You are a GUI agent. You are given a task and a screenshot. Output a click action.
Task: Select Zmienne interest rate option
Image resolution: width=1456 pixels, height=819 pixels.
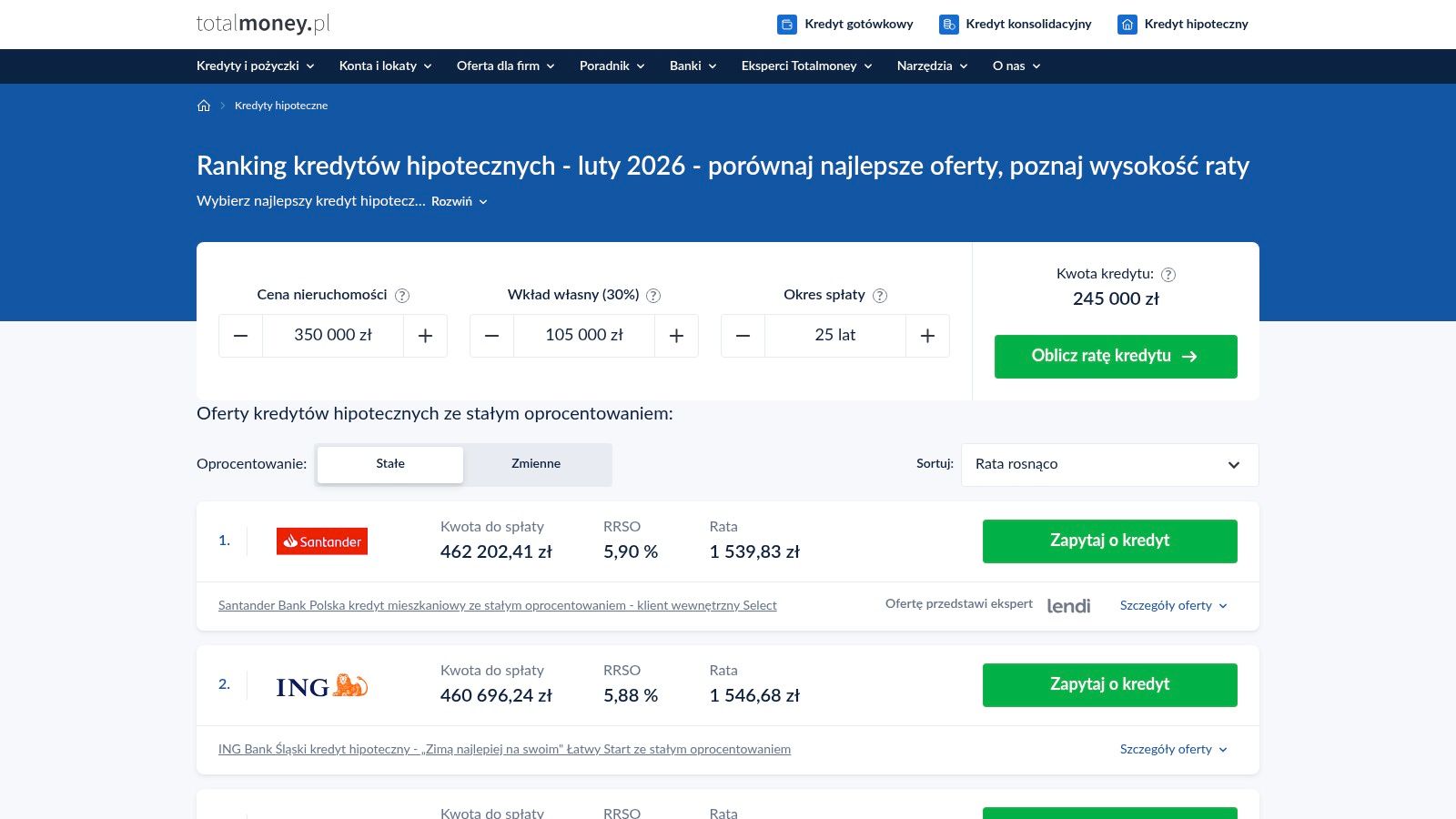[x=536, y=464]
